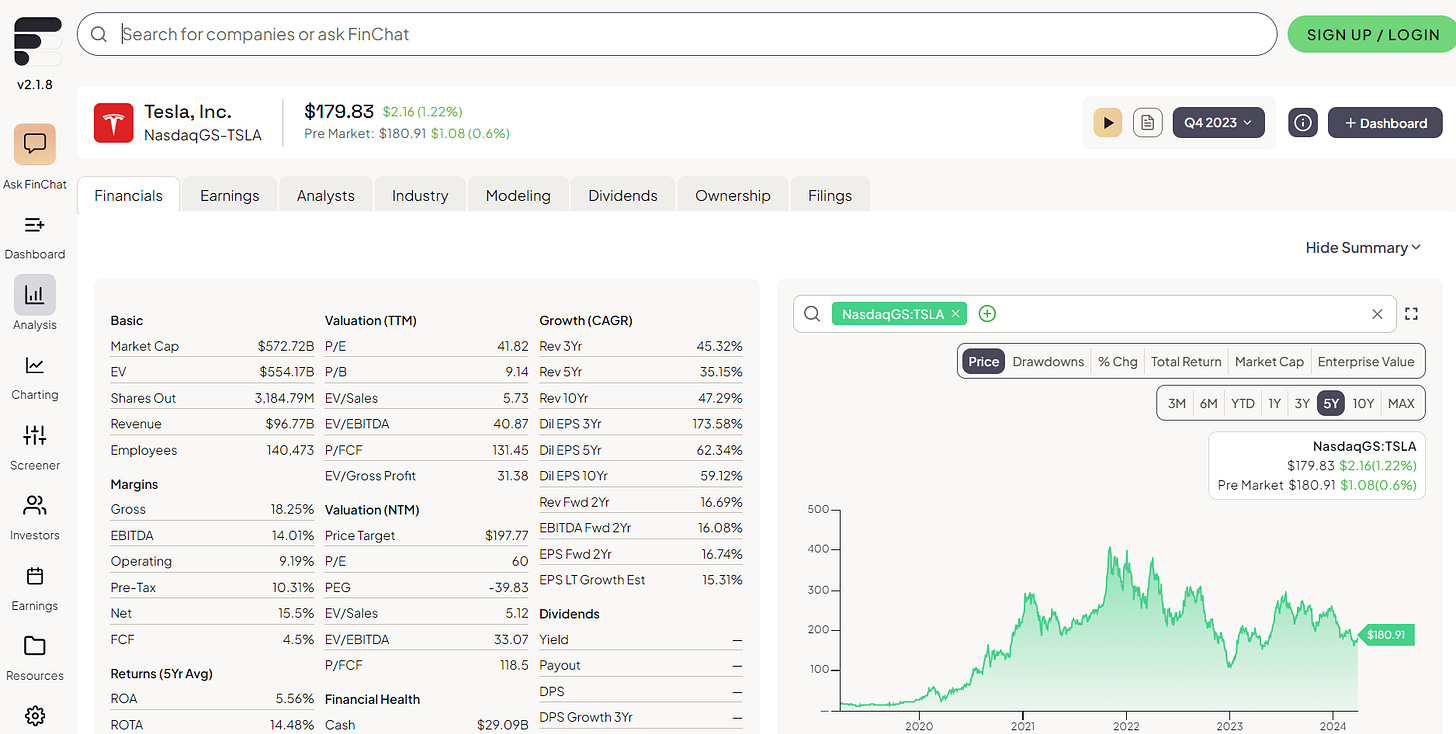Open the Analysis sidebar icon
The height and width of the screenshot is (734, 1456).
(35, 295)
